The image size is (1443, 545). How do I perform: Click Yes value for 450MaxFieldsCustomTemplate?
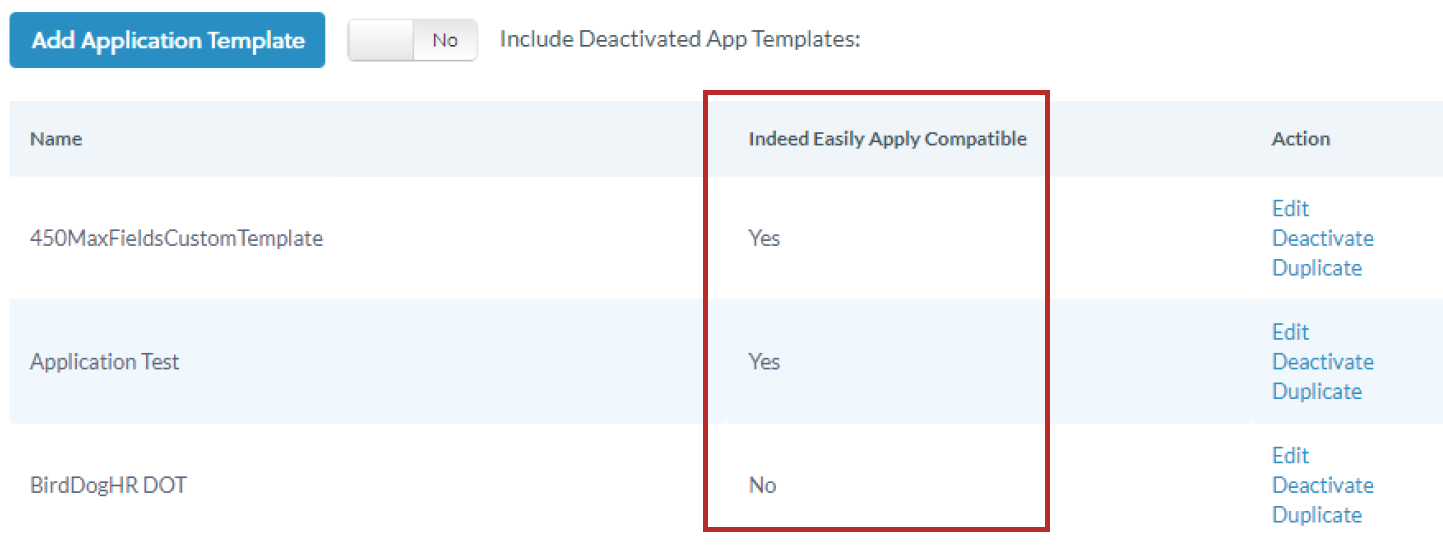point(764,239)
